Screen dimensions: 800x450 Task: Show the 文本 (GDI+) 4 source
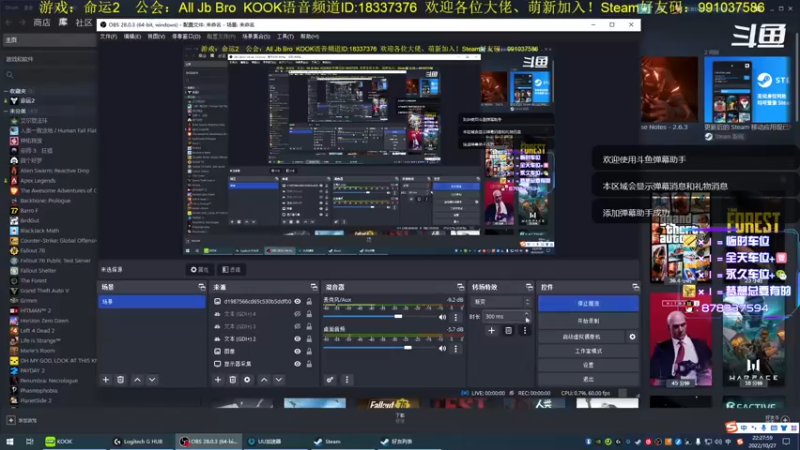point(297,314)
